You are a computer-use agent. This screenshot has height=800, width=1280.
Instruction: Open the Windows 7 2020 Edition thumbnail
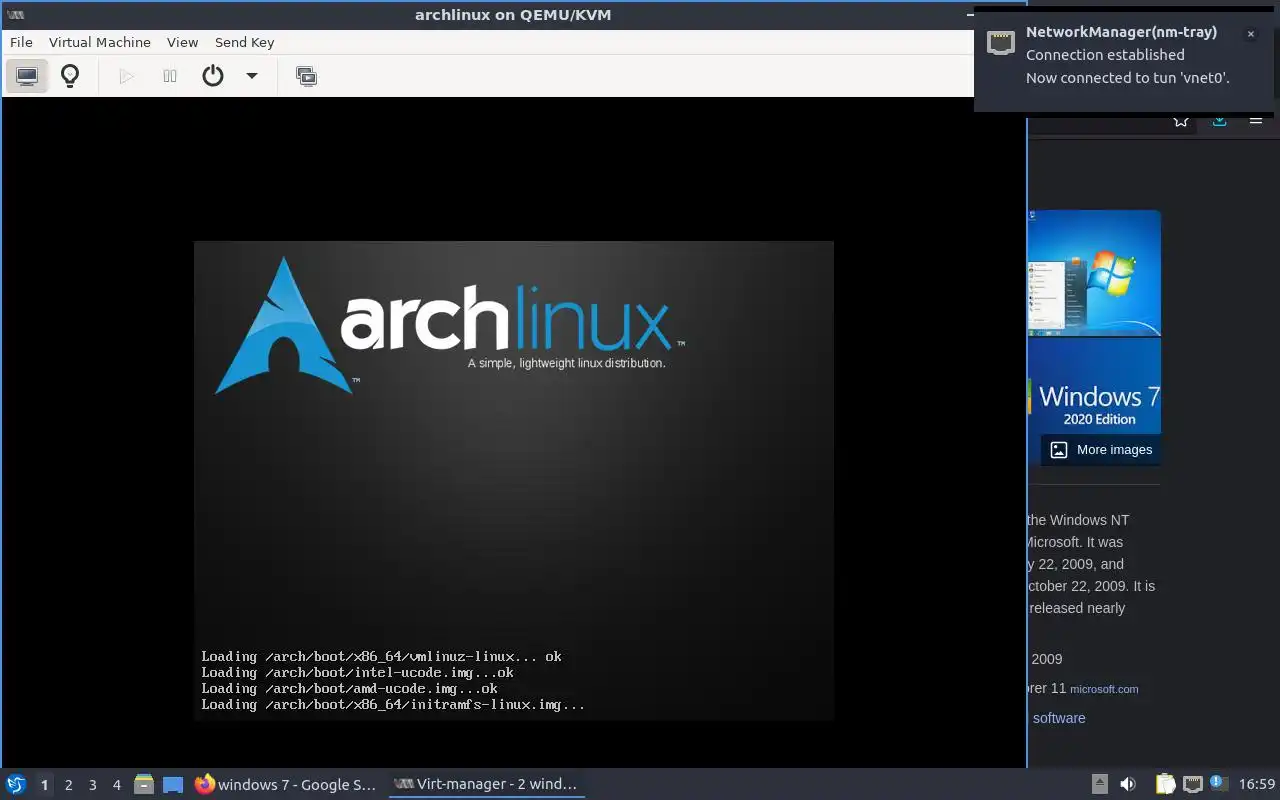[x=1094, y=400]
